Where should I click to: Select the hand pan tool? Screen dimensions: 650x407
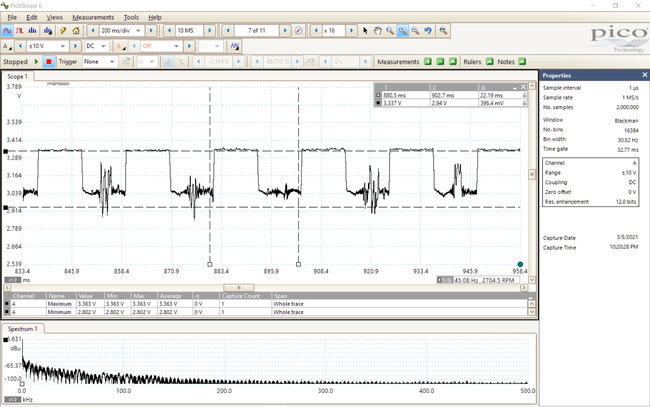pyautogui.click(x=376, y=31)
